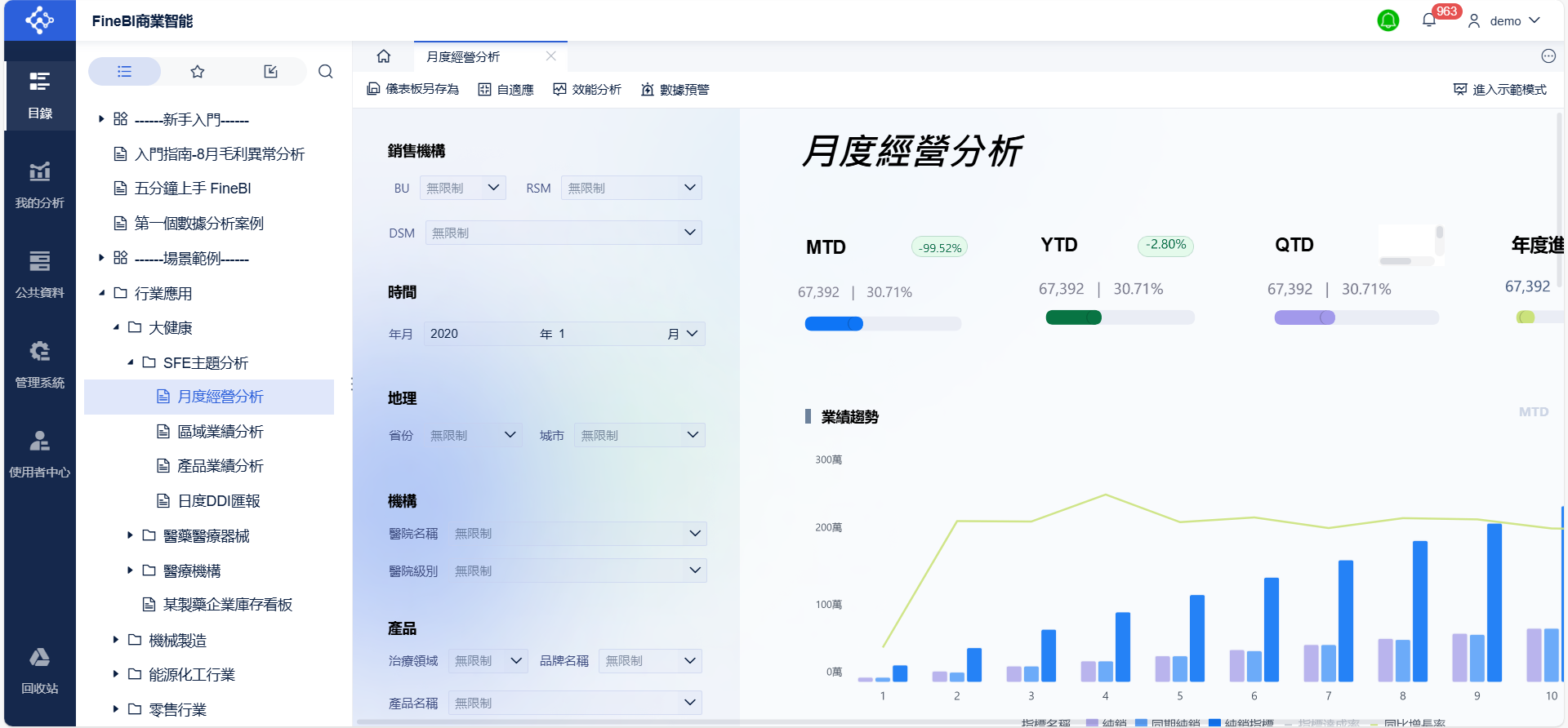The height and width of the screenshot is (728, 1568).
Task: Click the MTD -99.52% badge
Action: (x=939, y=247)
